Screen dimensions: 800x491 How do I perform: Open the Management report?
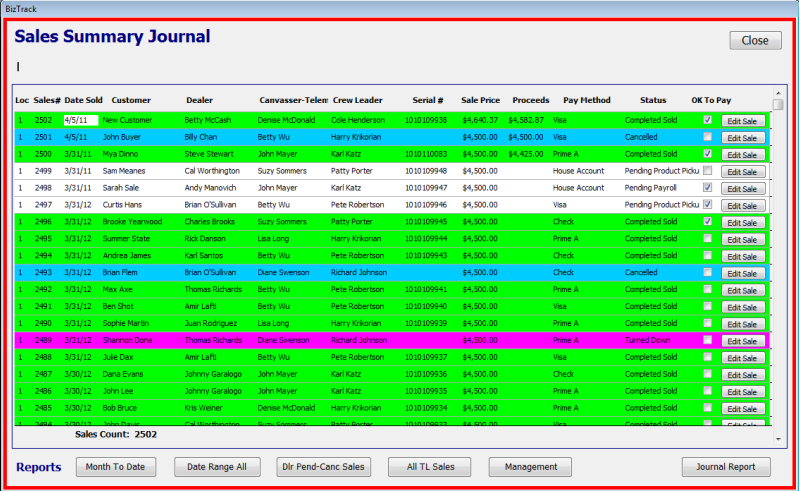[530, 467]
